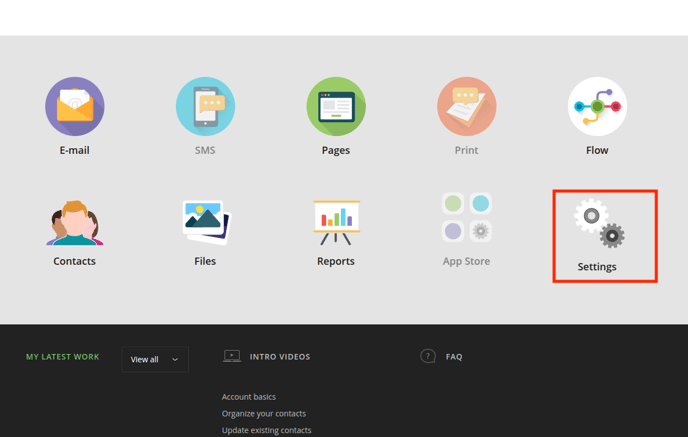
Task: Click the chevron in View all dropdown
Action: point(175,360)
